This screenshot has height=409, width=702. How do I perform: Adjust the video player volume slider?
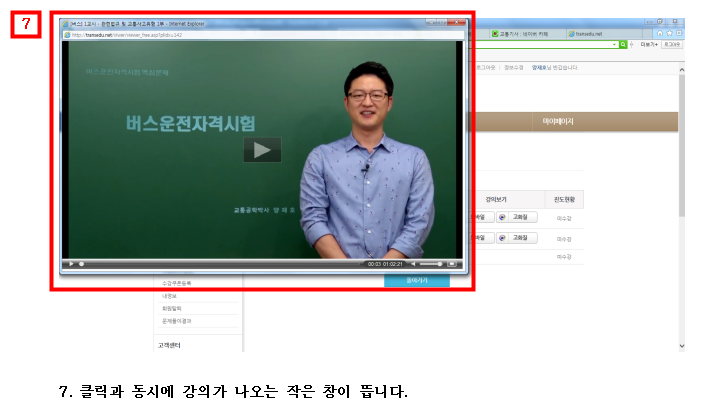431,264
